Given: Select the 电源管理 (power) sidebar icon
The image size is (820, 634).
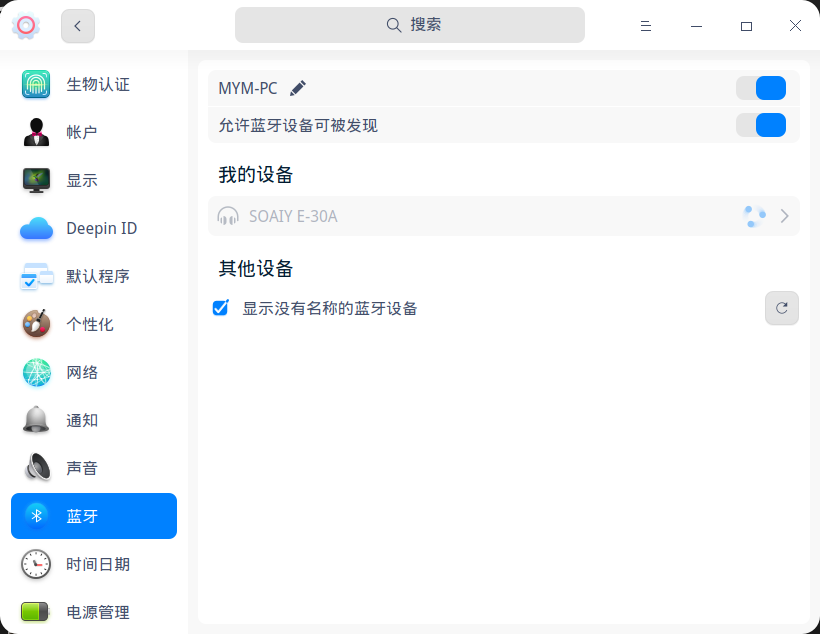Looking at the screenshot, I should click(x=36, y=612).
